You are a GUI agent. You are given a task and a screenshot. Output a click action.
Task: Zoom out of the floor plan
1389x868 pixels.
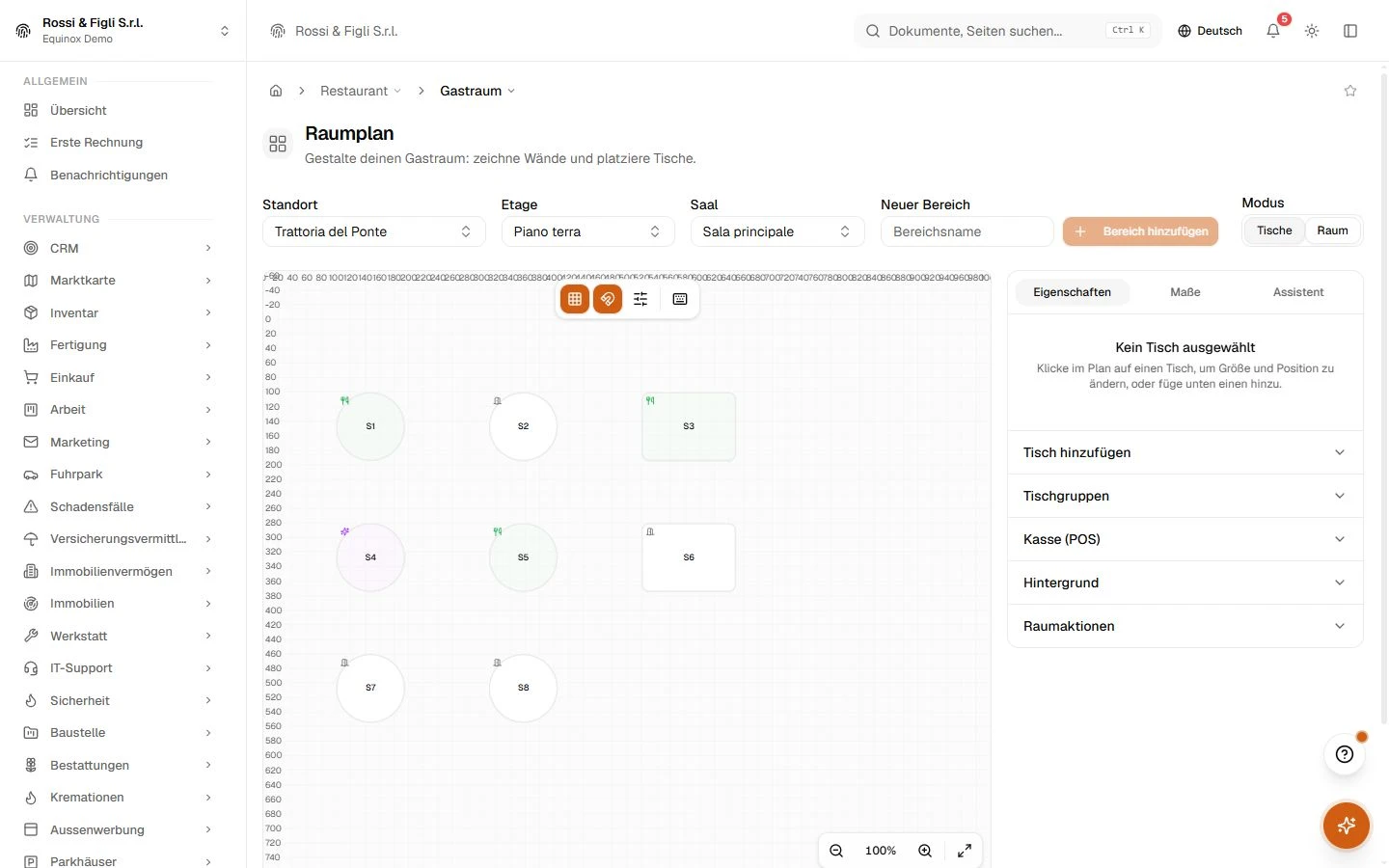pyautogui.click(x=836, y=851)
